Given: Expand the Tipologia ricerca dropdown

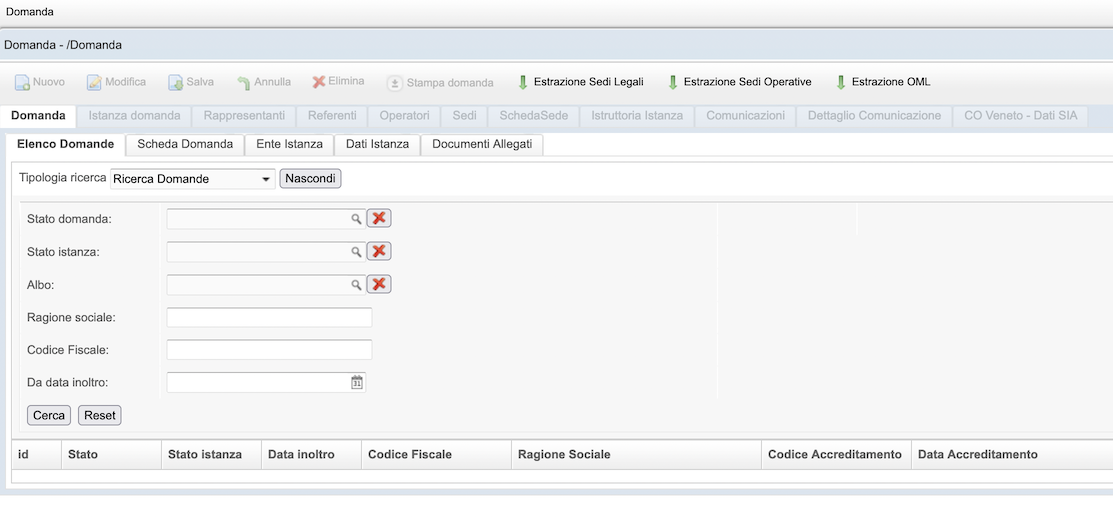Looking at the screenshot, I should (266, 179).
